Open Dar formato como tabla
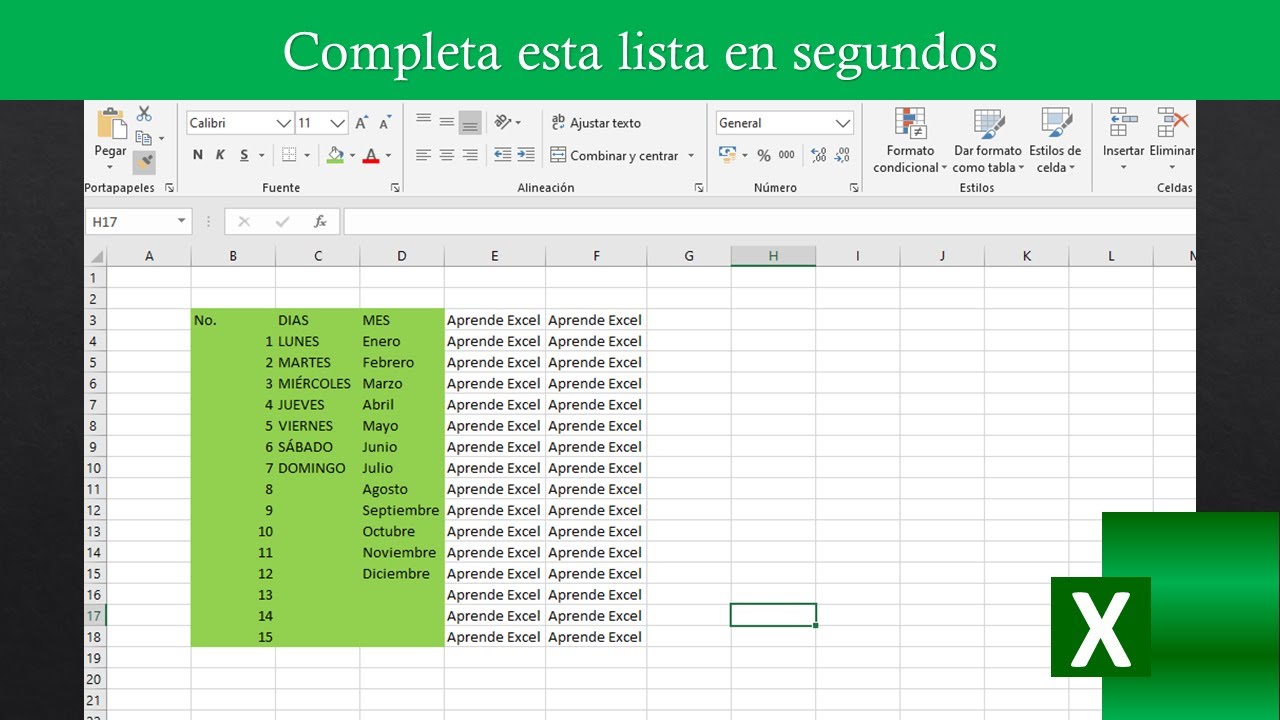Viewport: 1280px width, 720px height. point(989,140)
